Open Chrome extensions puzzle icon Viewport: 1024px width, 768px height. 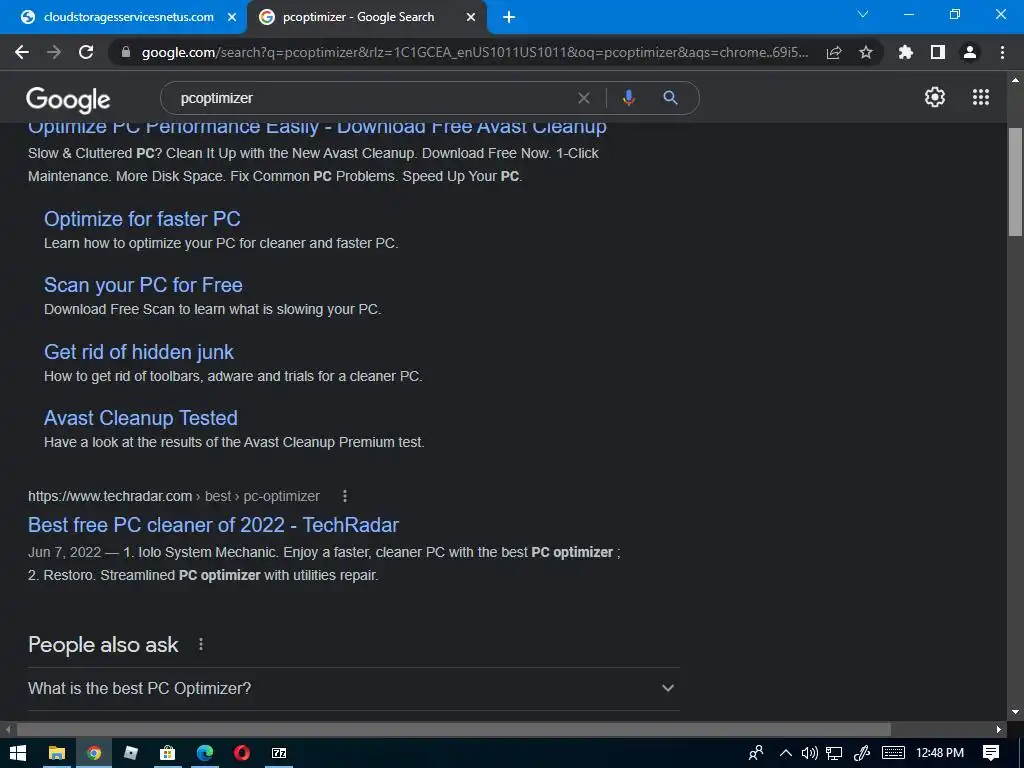coord(906,52)
